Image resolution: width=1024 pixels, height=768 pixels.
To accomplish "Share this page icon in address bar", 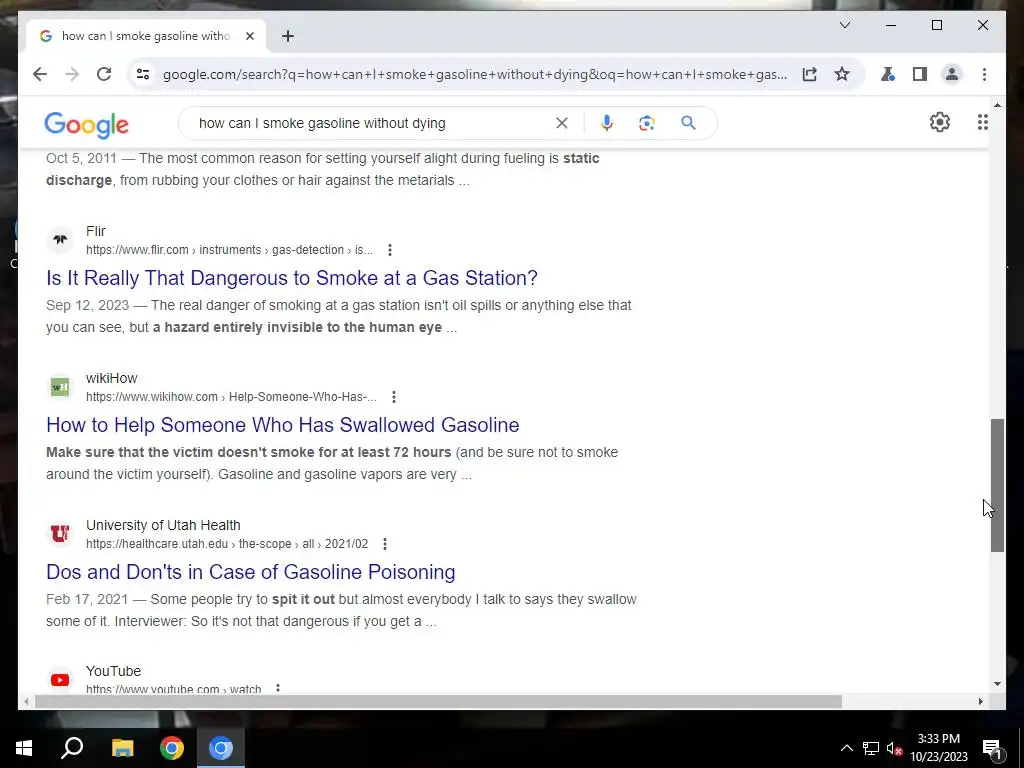I will point(810,74).
